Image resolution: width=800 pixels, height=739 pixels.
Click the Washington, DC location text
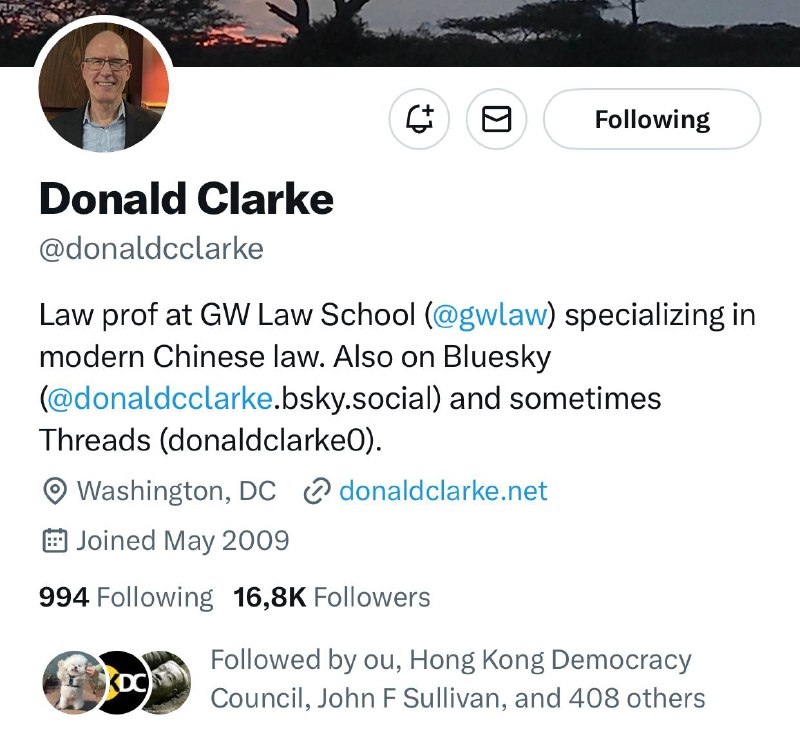[x=176, y=491]
